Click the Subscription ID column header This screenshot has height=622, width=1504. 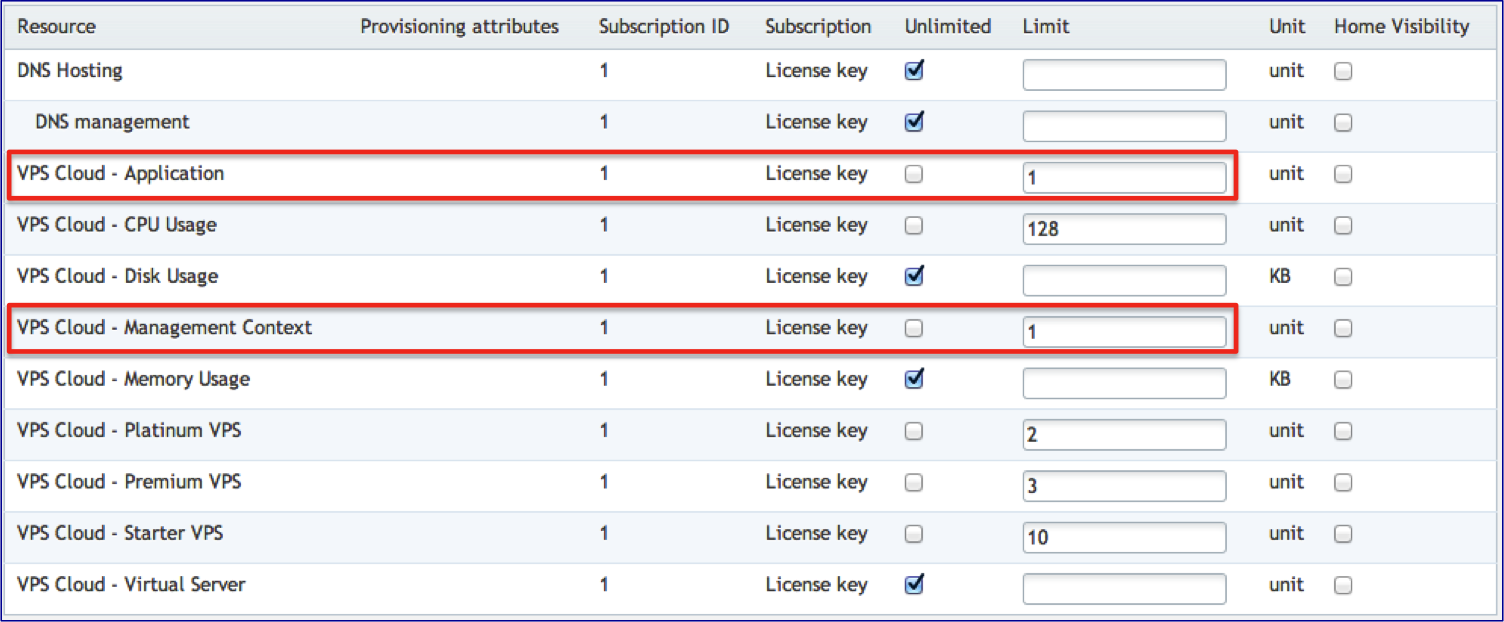(664, 27)
